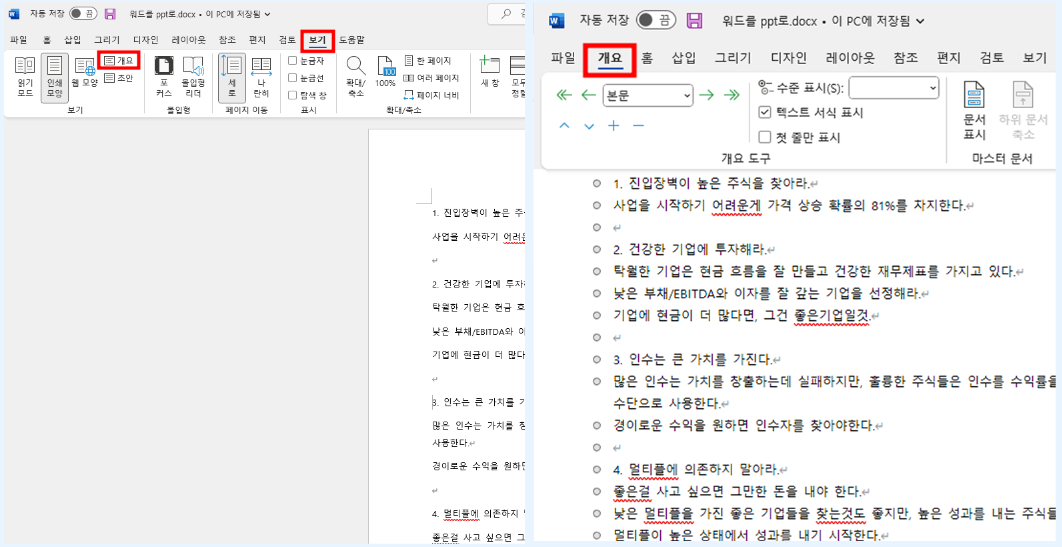Toggle AutoSave (자동 저장) in the outline window
Screen dimensions: 1062x547
(x=656, y=20)
